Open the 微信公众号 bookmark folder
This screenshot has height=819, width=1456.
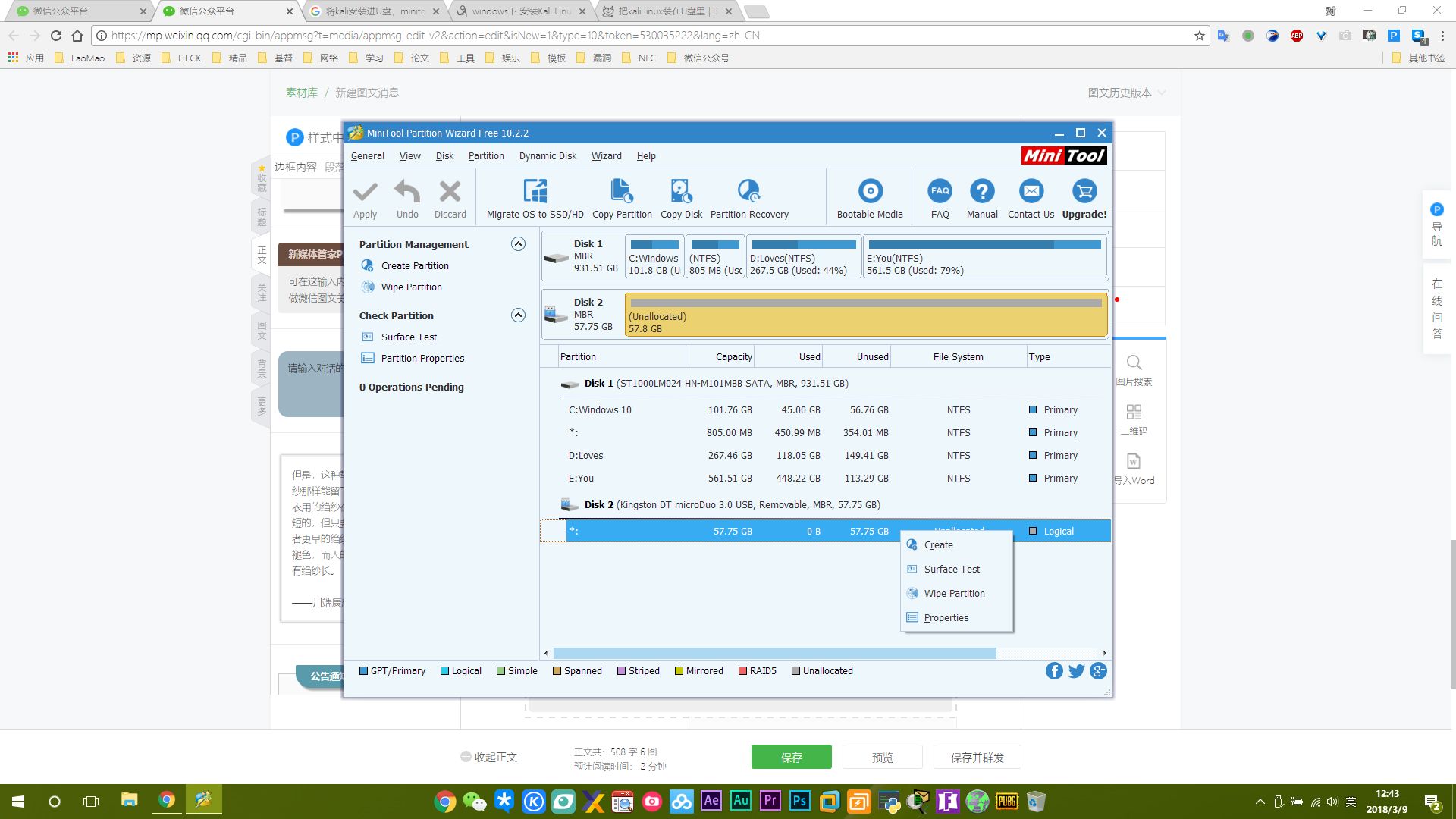tap(698, 58)
